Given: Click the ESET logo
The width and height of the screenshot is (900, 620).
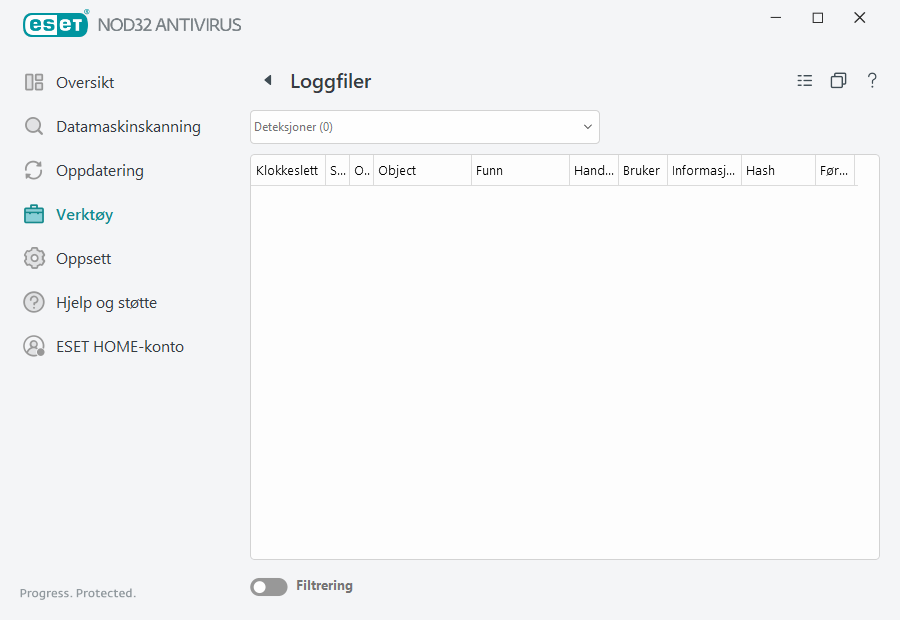Looking at the screenshot, I should [x=56, y=24].
